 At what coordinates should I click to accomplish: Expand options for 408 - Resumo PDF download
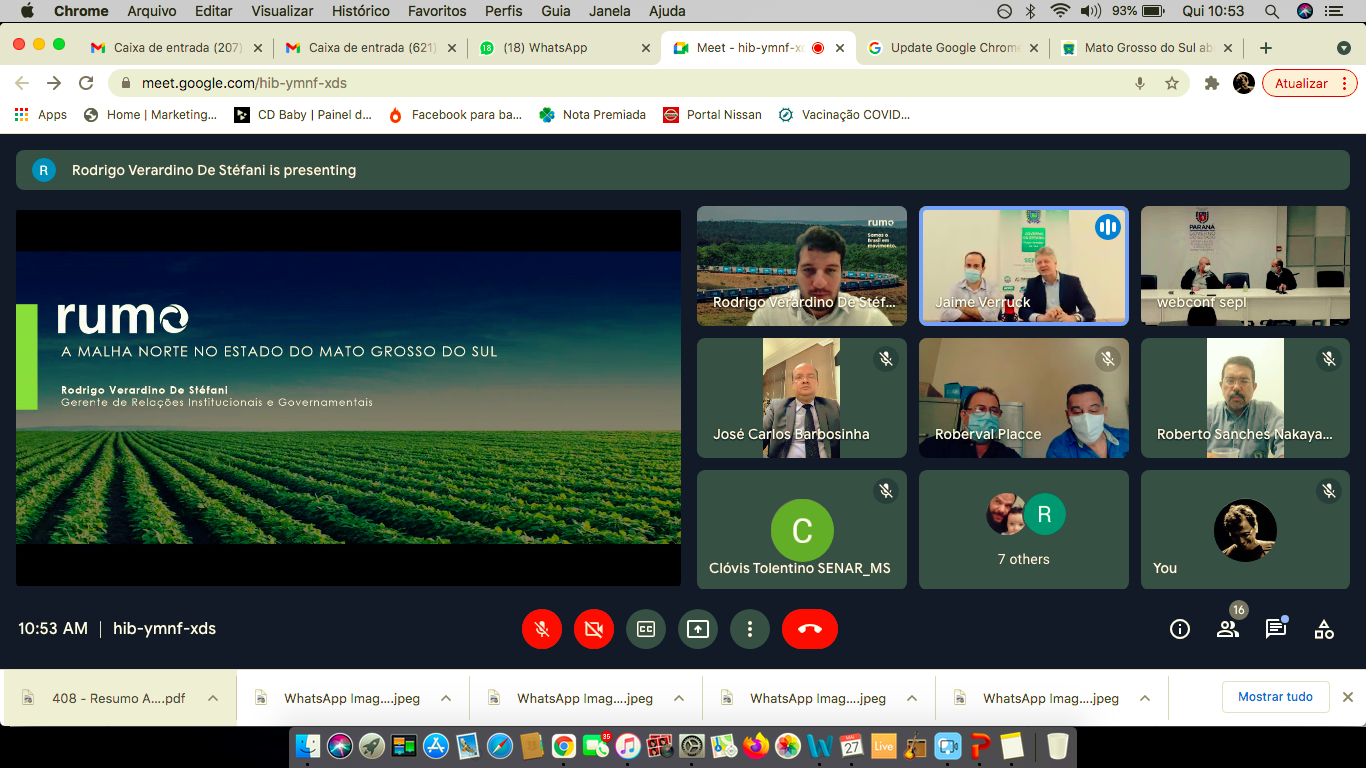(x=213, y=698)
